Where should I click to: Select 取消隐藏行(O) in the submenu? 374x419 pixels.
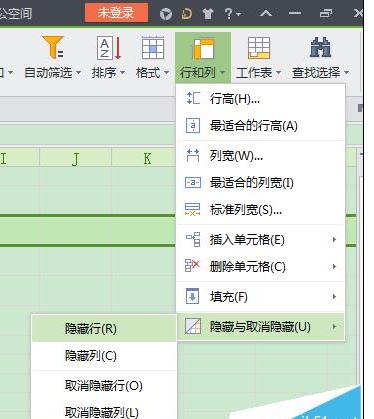[104, 386]
